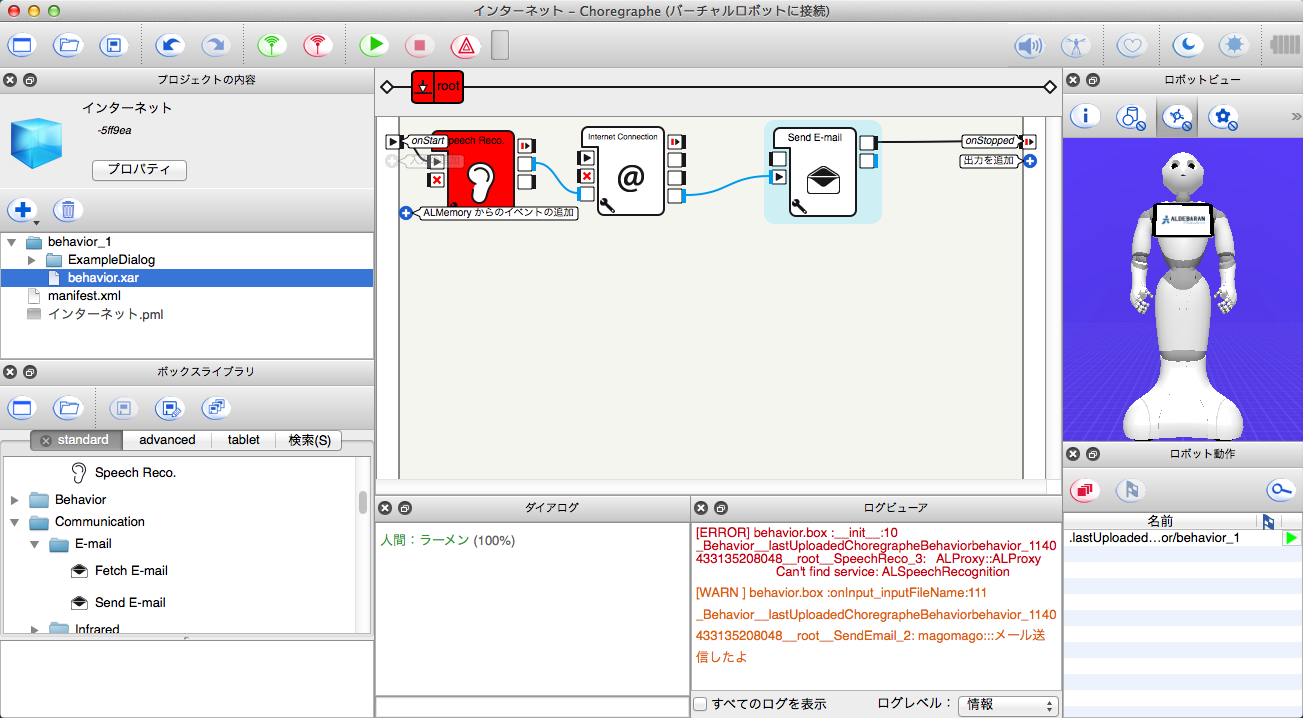The width and height of the screenshot is (1303, 718).
Task: Select manifest.xml file
Action: pos(84,296)
